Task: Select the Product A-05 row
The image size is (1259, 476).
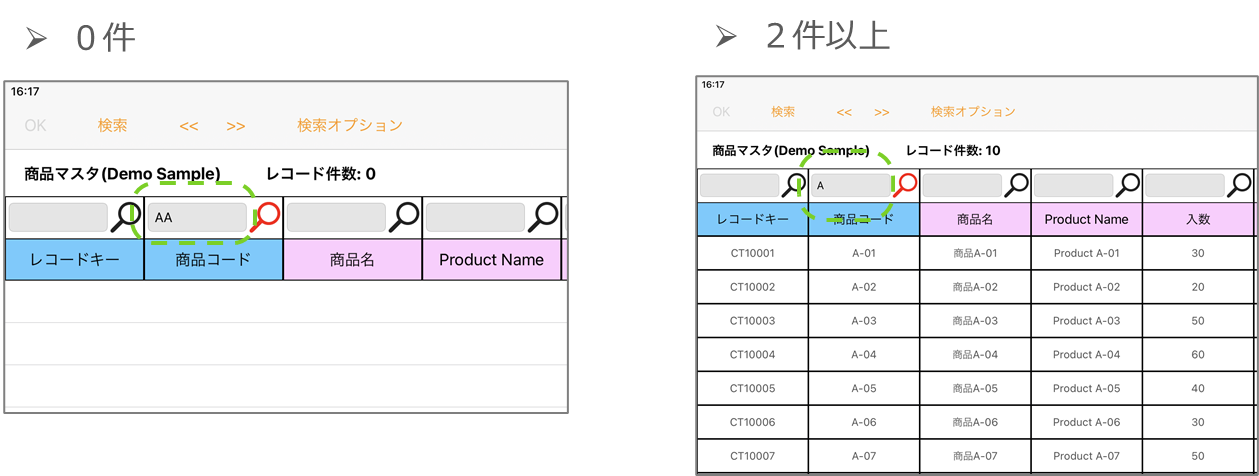Action: [x=1086, y=389]
